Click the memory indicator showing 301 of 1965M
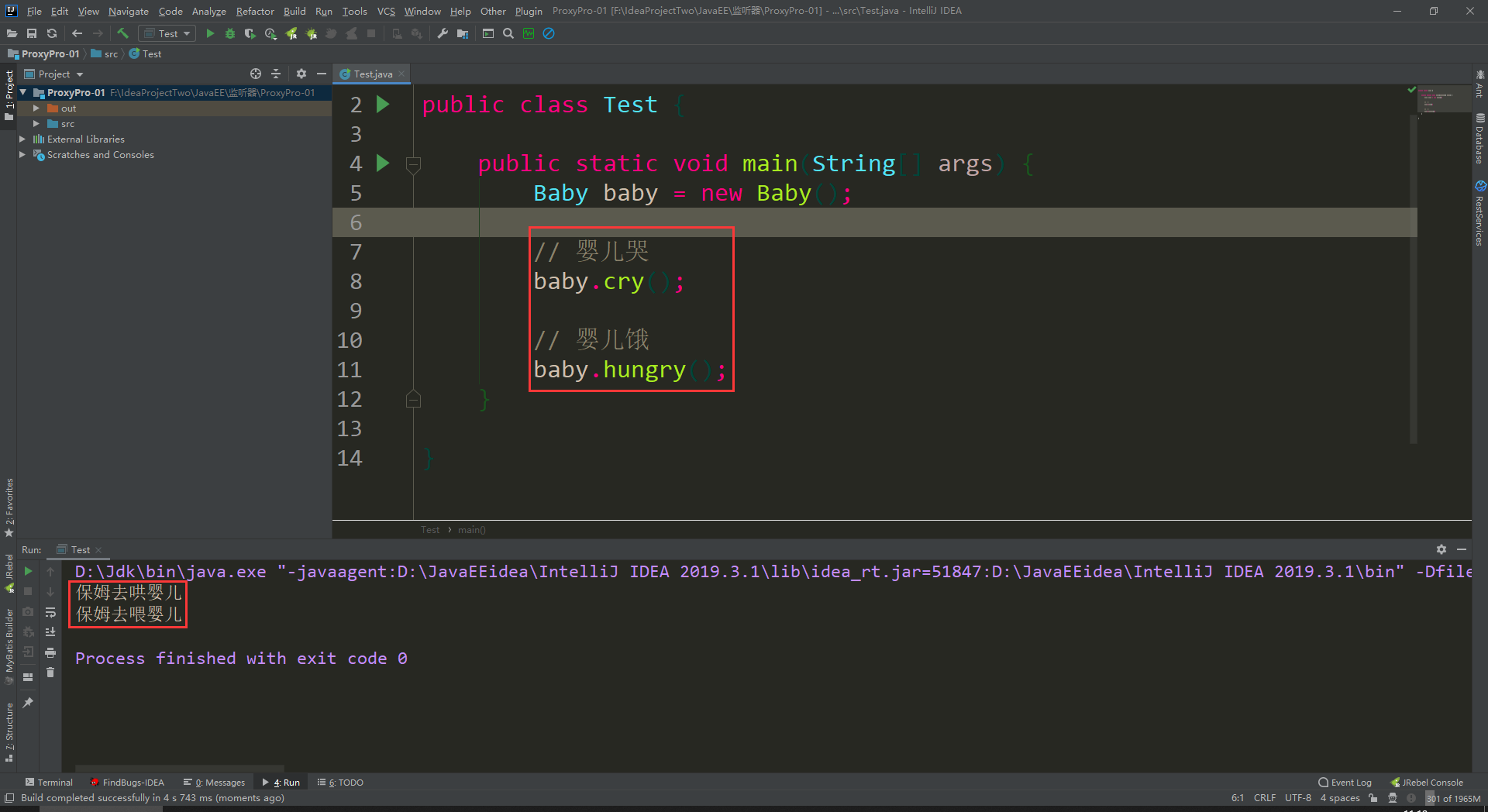The image size is (1488, 812). pos(1453,798)
